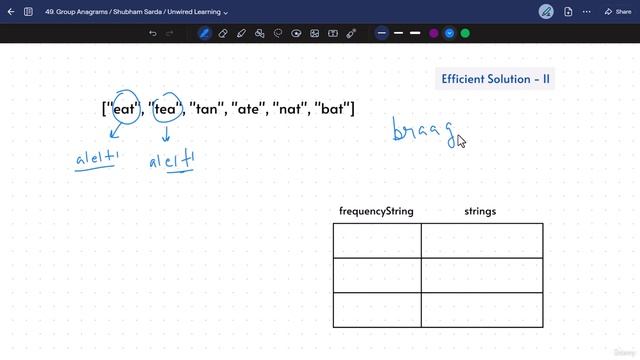Click the word "ate" in the array
This screenshot has height=360, width=640.
pos(248,109)
